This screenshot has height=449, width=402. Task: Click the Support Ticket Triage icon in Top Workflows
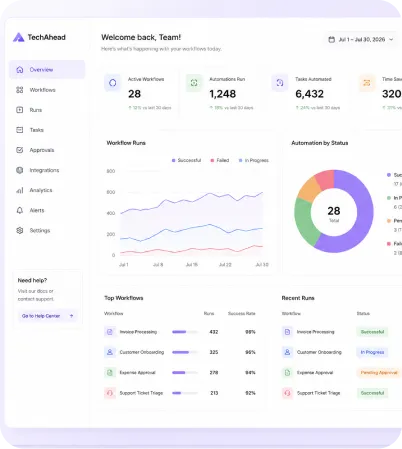[x=110, y=393]
